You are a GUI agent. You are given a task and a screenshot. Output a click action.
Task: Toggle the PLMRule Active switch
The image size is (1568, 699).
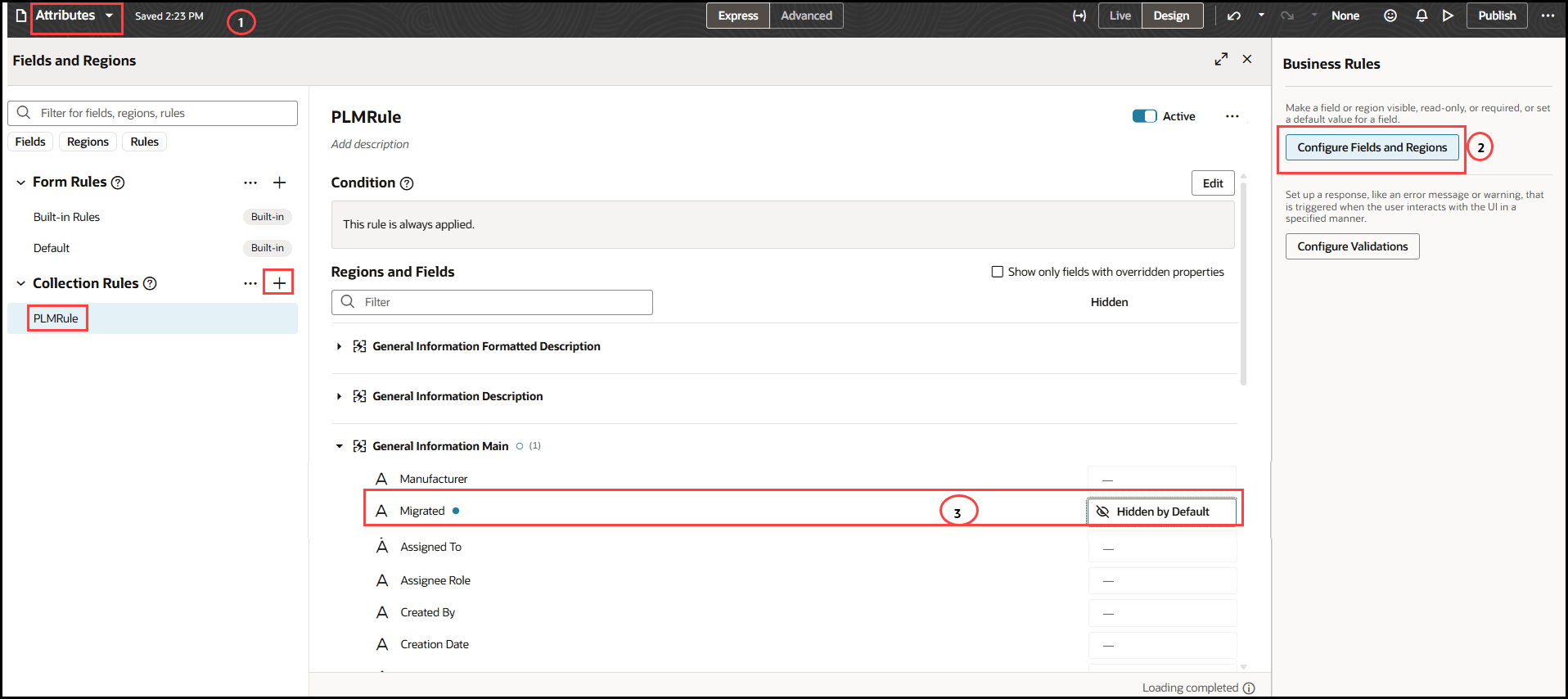[x=1144, y=116]
